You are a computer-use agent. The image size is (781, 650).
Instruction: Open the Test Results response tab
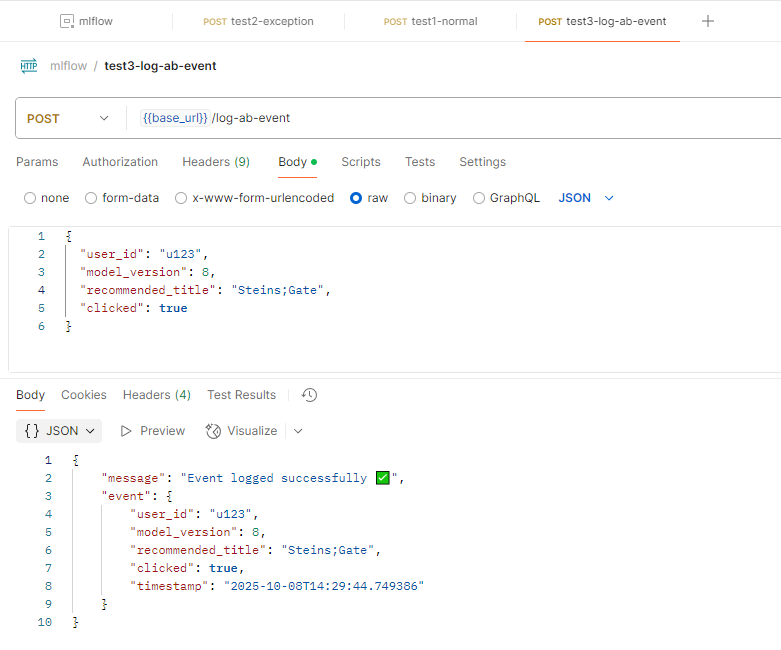coord(241,395)
